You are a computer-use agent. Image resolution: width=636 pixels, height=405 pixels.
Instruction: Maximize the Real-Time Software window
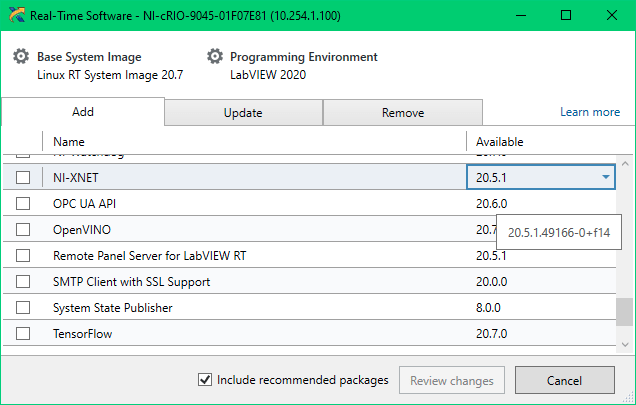566,15
